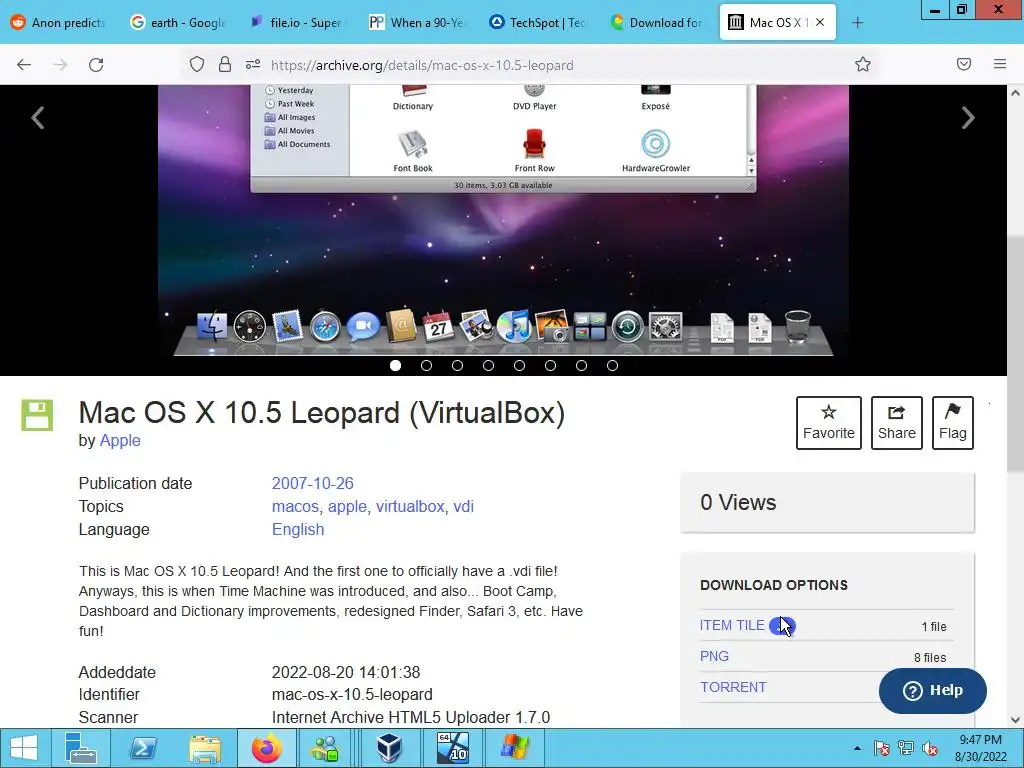Switch to the earth - Google tab
The image size is (1024, 768).
178,22
